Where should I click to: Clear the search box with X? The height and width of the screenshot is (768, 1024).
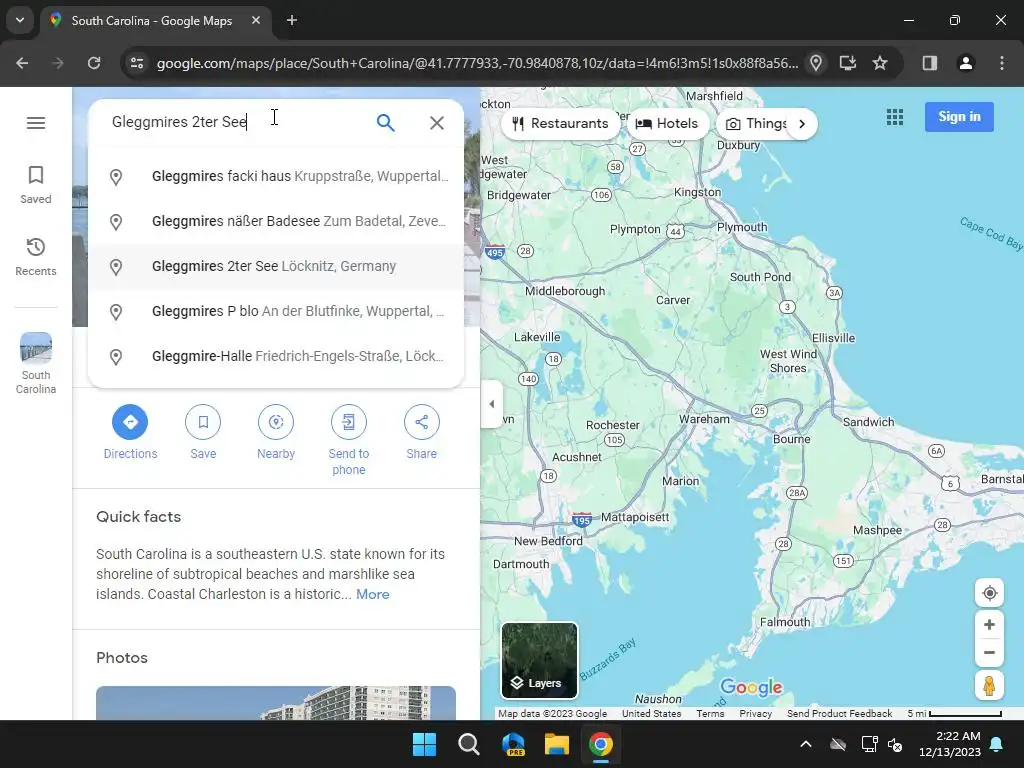point(437,122)
